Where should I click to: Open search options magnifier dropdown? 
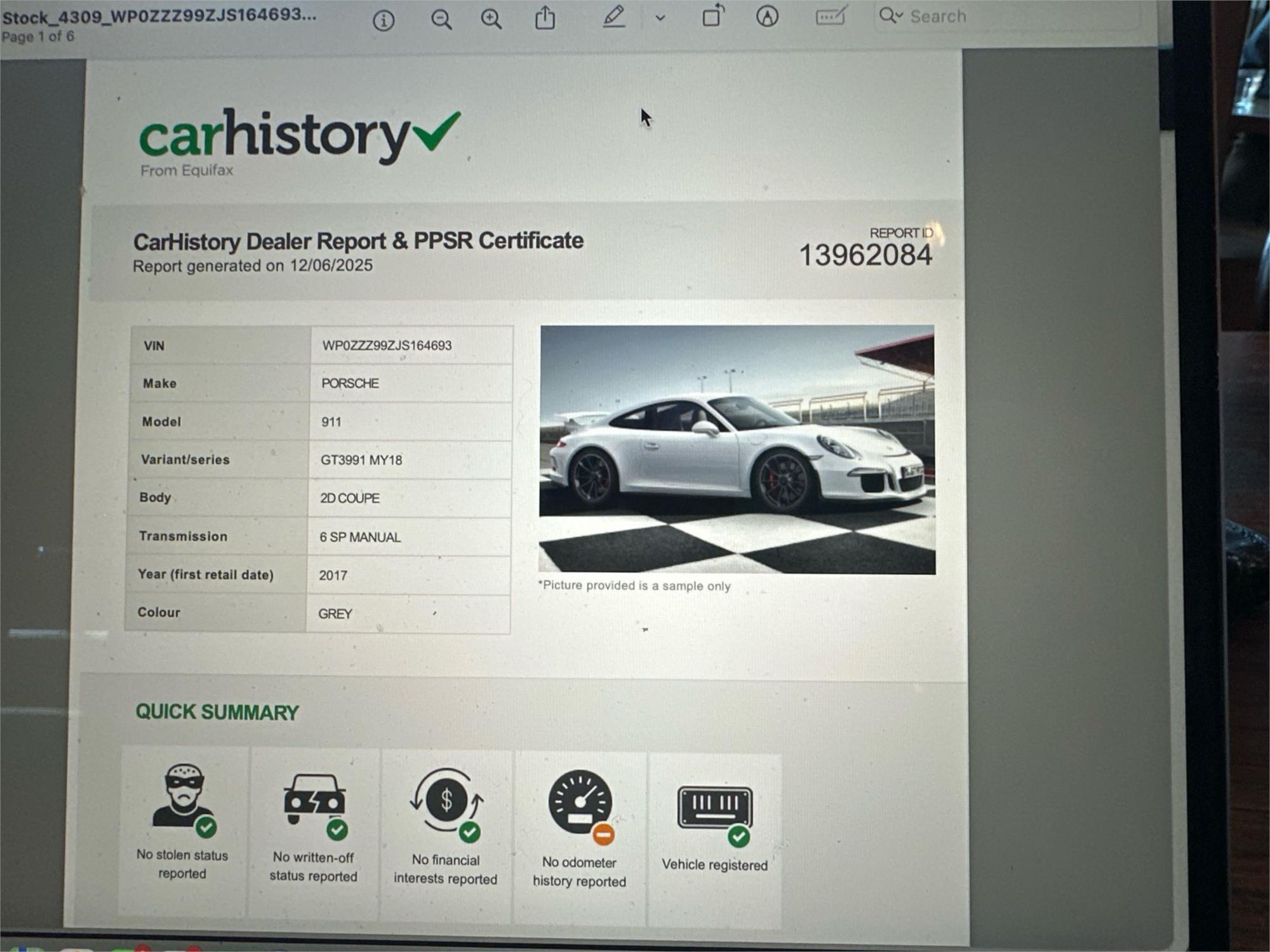point(891,16)
